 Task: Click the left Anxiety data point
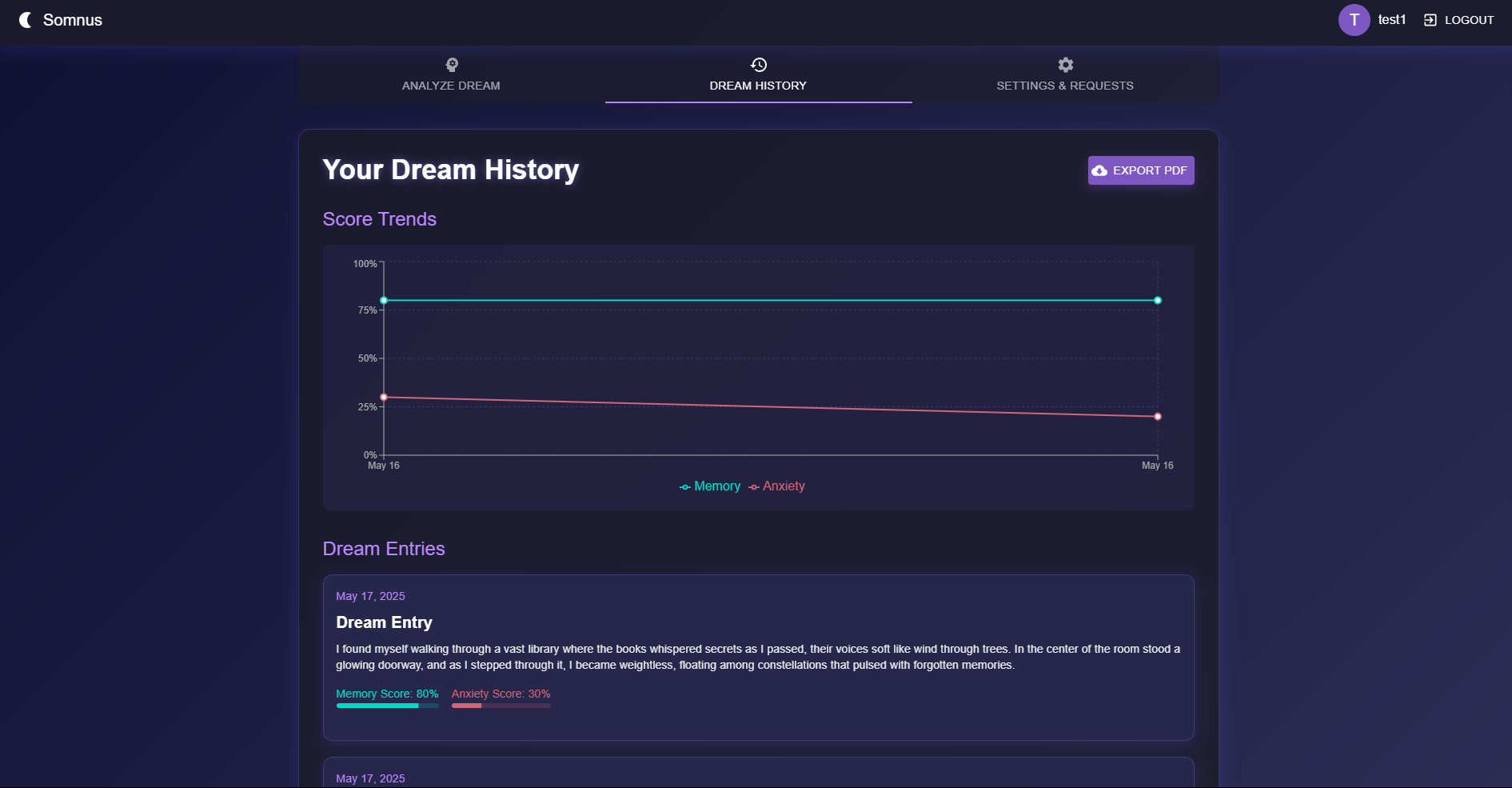(384, 398)
